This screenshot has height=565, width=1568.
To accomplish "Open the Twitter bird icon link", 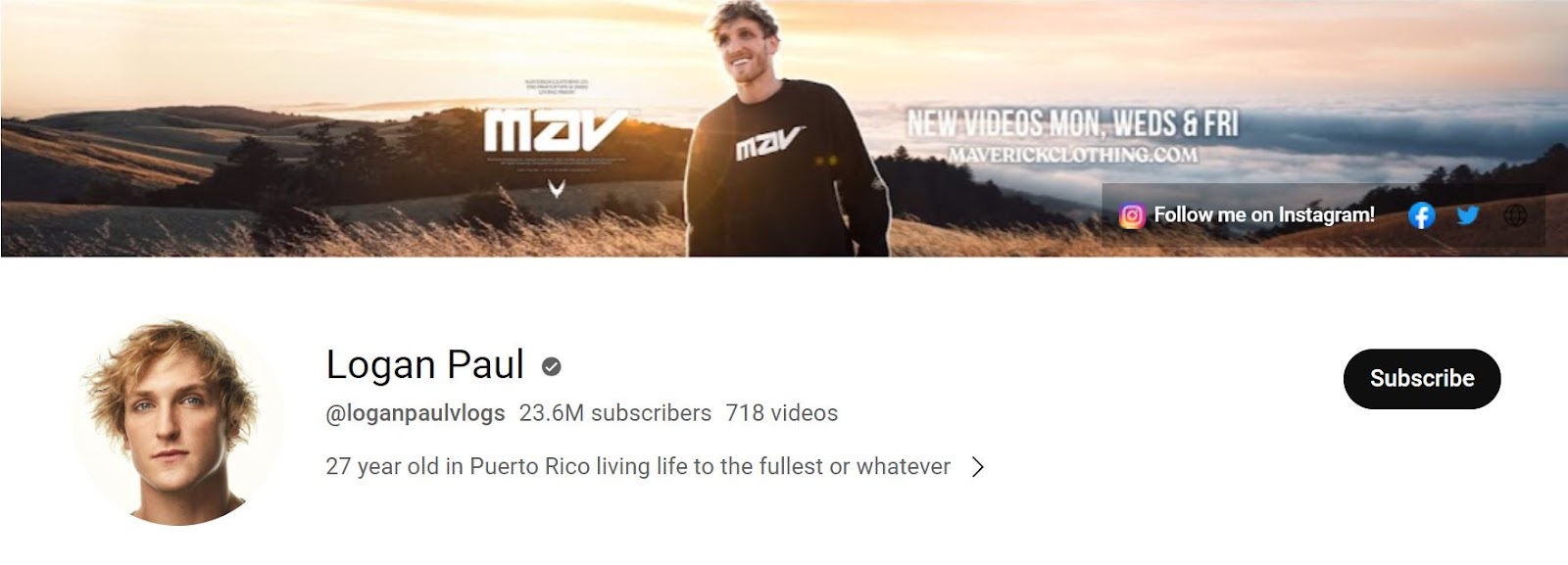I will [x=1468, y=215].
